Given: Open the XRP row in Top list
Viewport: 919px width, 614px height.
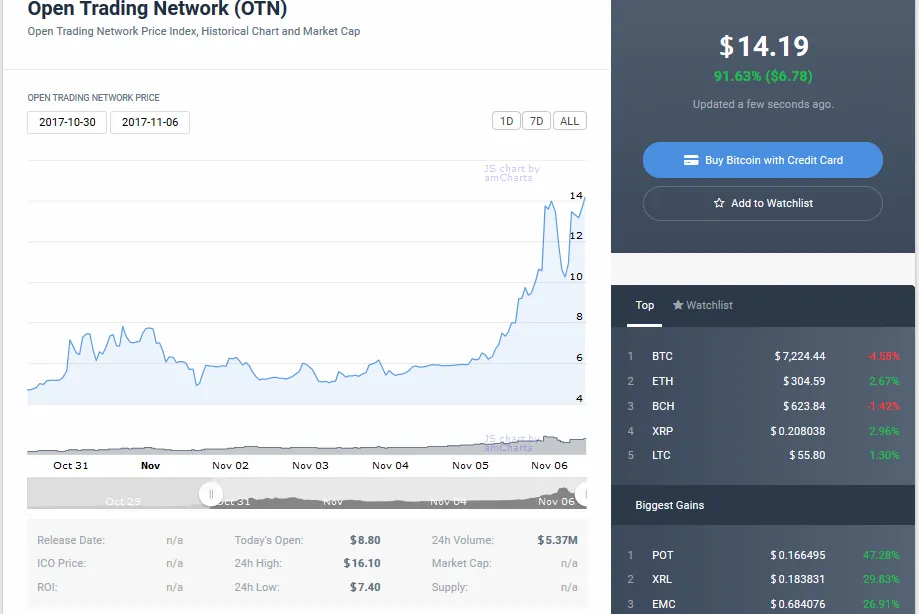Looking at the screenshot, I should (x=763, y=431).
